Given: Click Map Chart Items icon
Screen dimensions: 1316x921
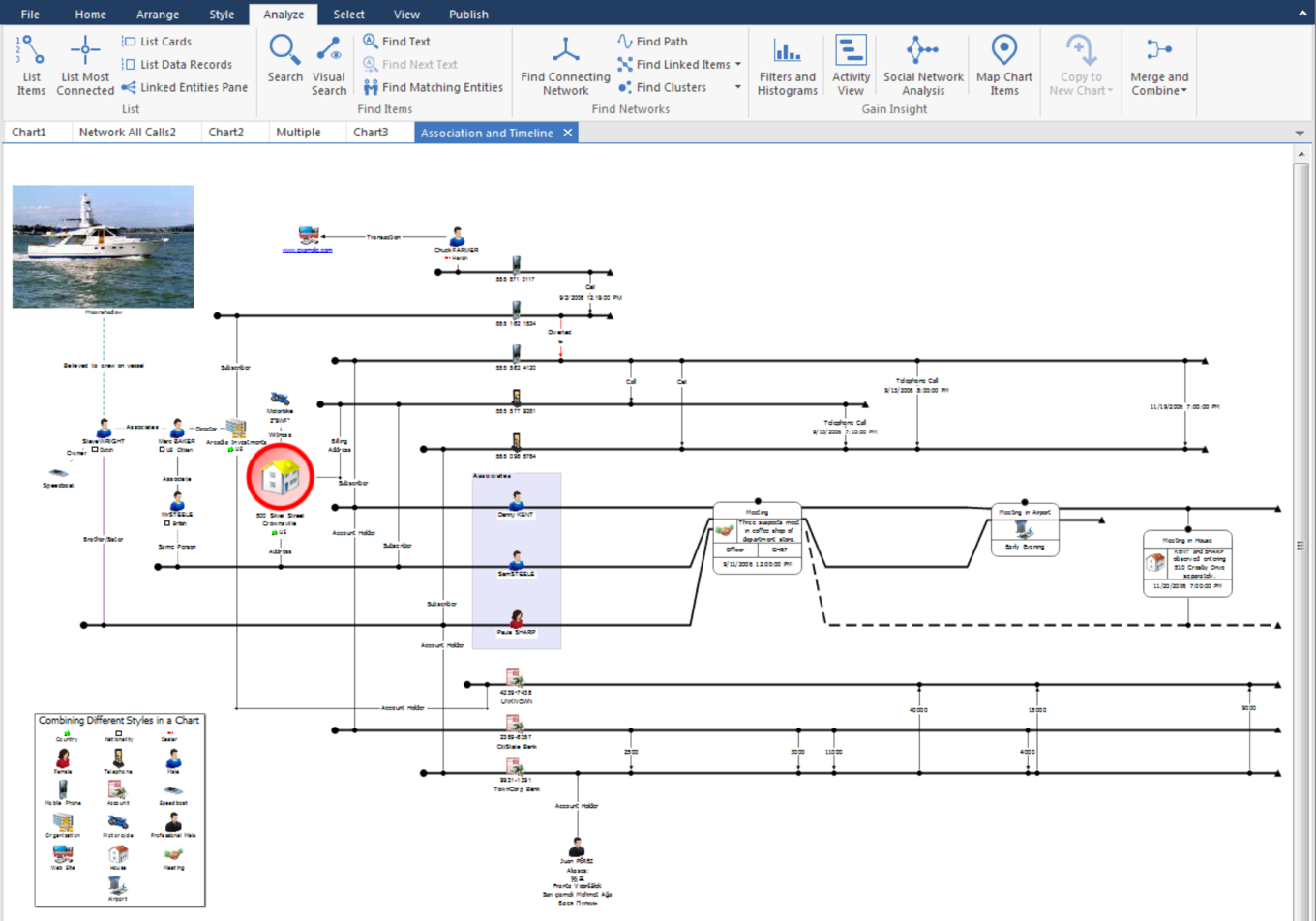Looking at the screenshot, I should click(x=1004, y=65).
